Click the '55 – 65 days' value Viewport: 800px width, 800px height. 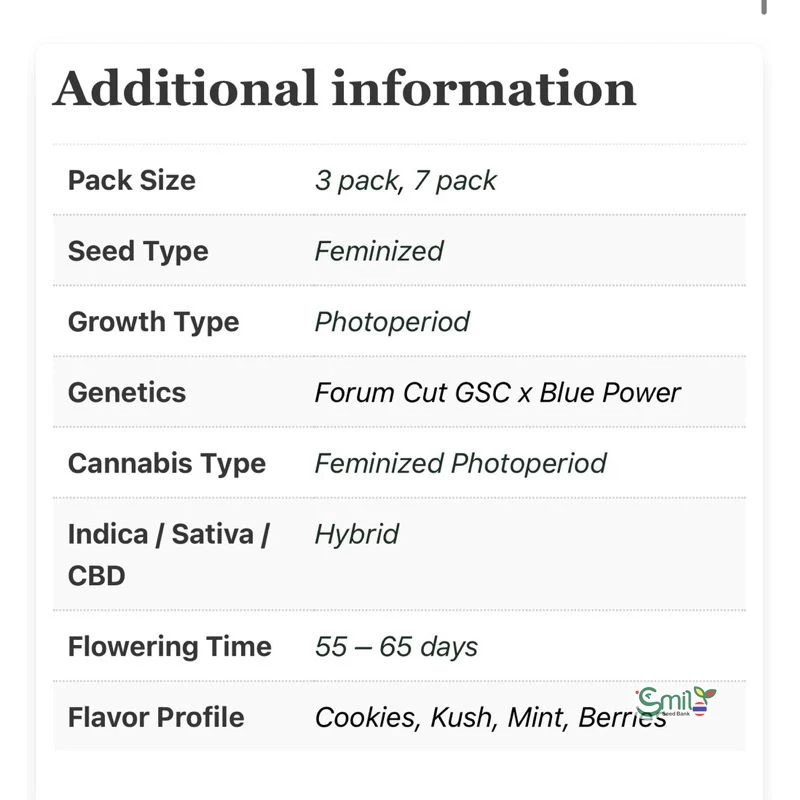(x=396, y=646)
